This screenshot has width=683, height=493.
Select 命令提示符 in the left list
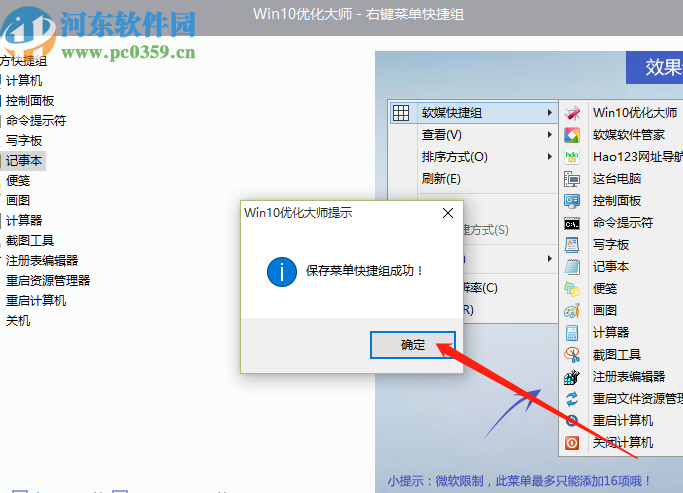[36, 121]
